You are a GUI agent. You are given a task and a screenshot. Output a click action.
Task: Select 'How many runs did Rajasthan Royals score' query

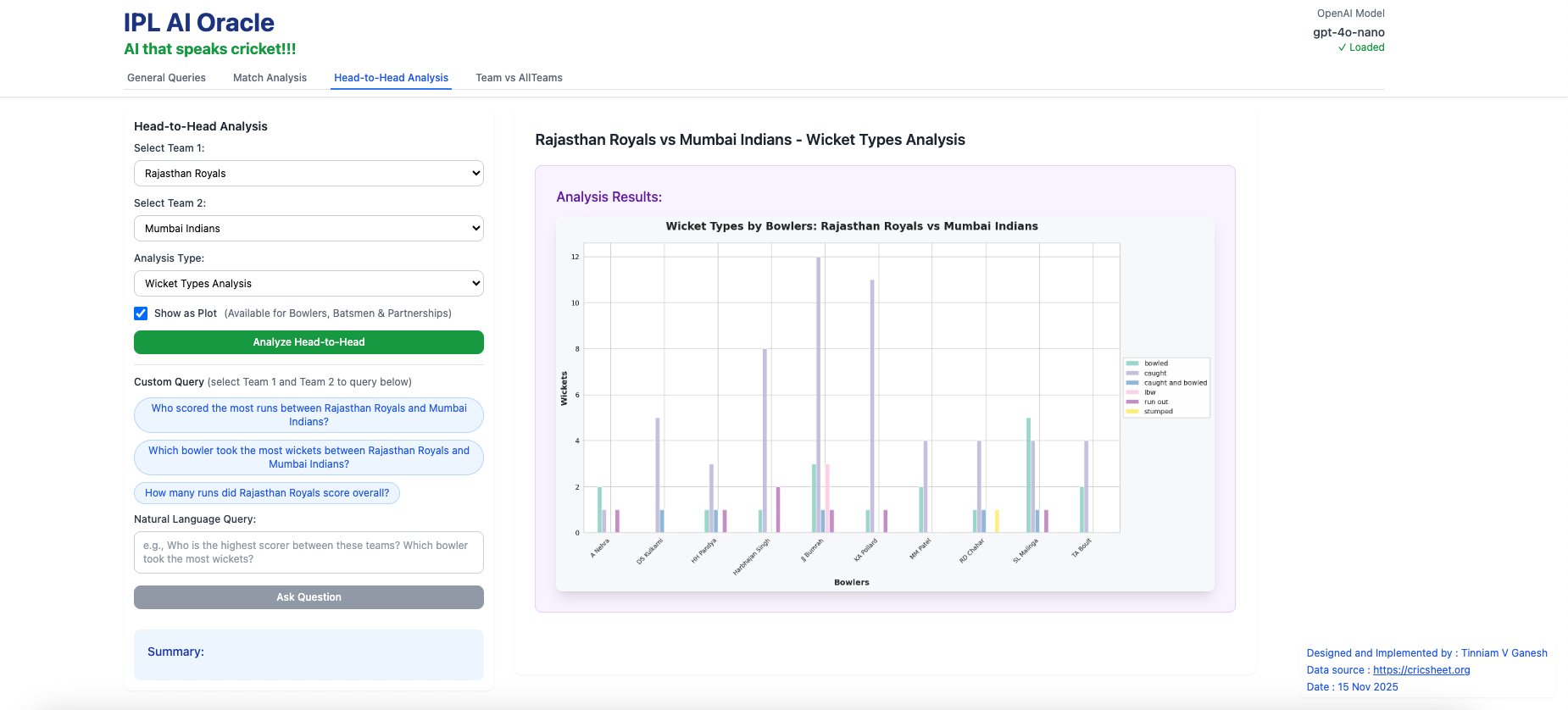point(267,493)
